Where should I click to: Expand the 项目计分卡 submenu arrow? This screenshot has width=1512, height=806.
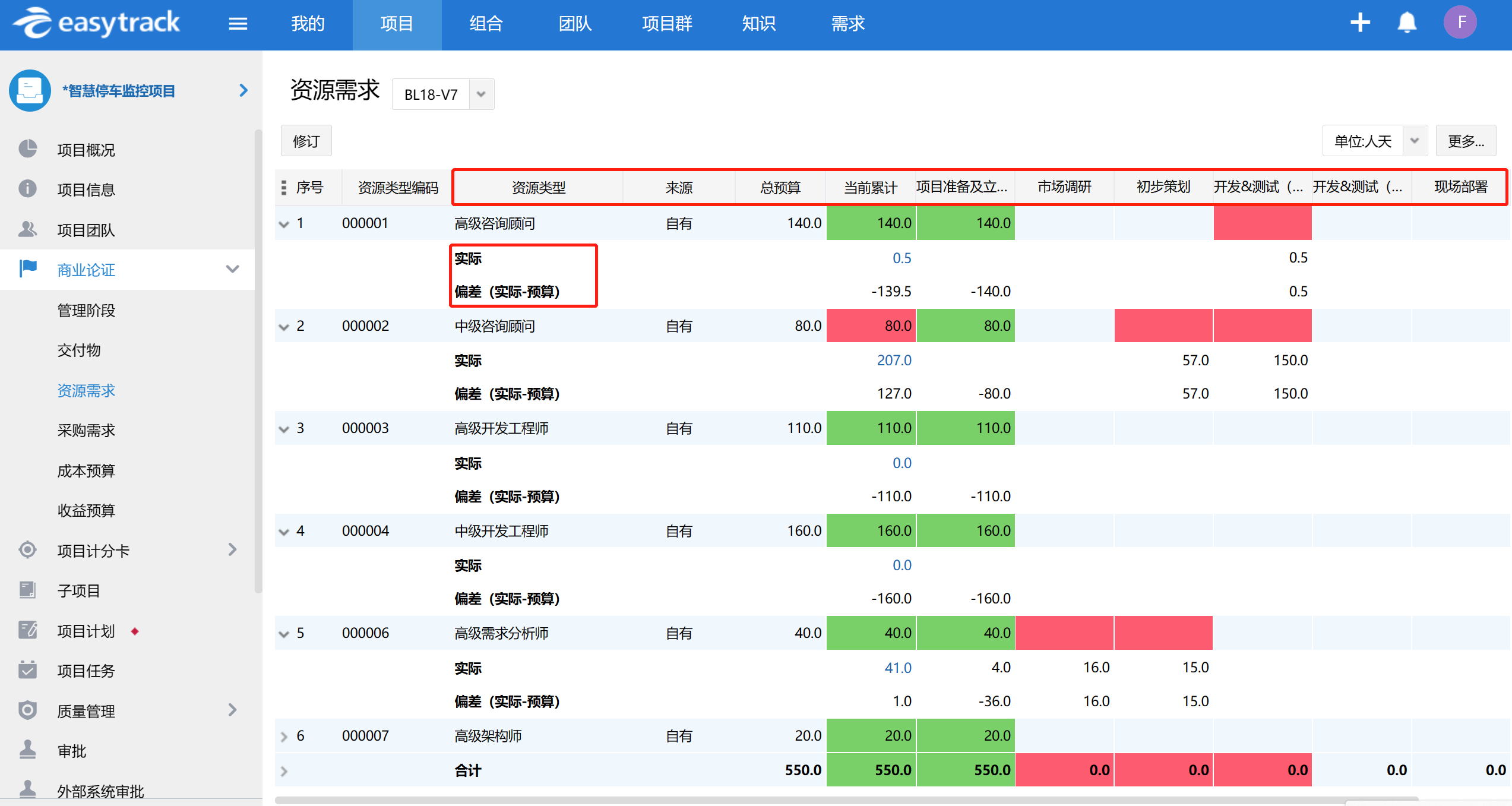(x=232, y=550)
